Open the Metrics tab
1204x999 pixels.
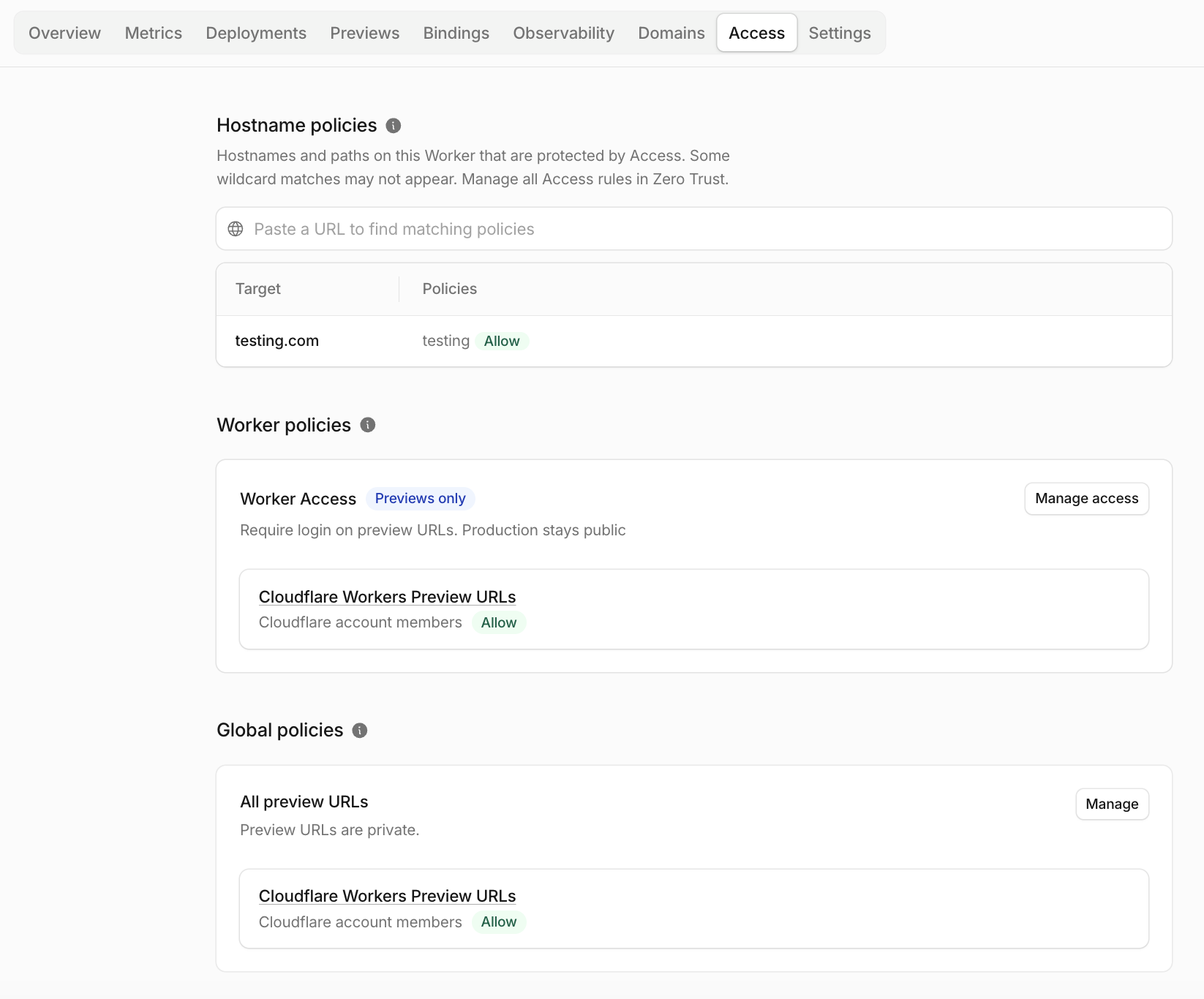click(154, 33)
